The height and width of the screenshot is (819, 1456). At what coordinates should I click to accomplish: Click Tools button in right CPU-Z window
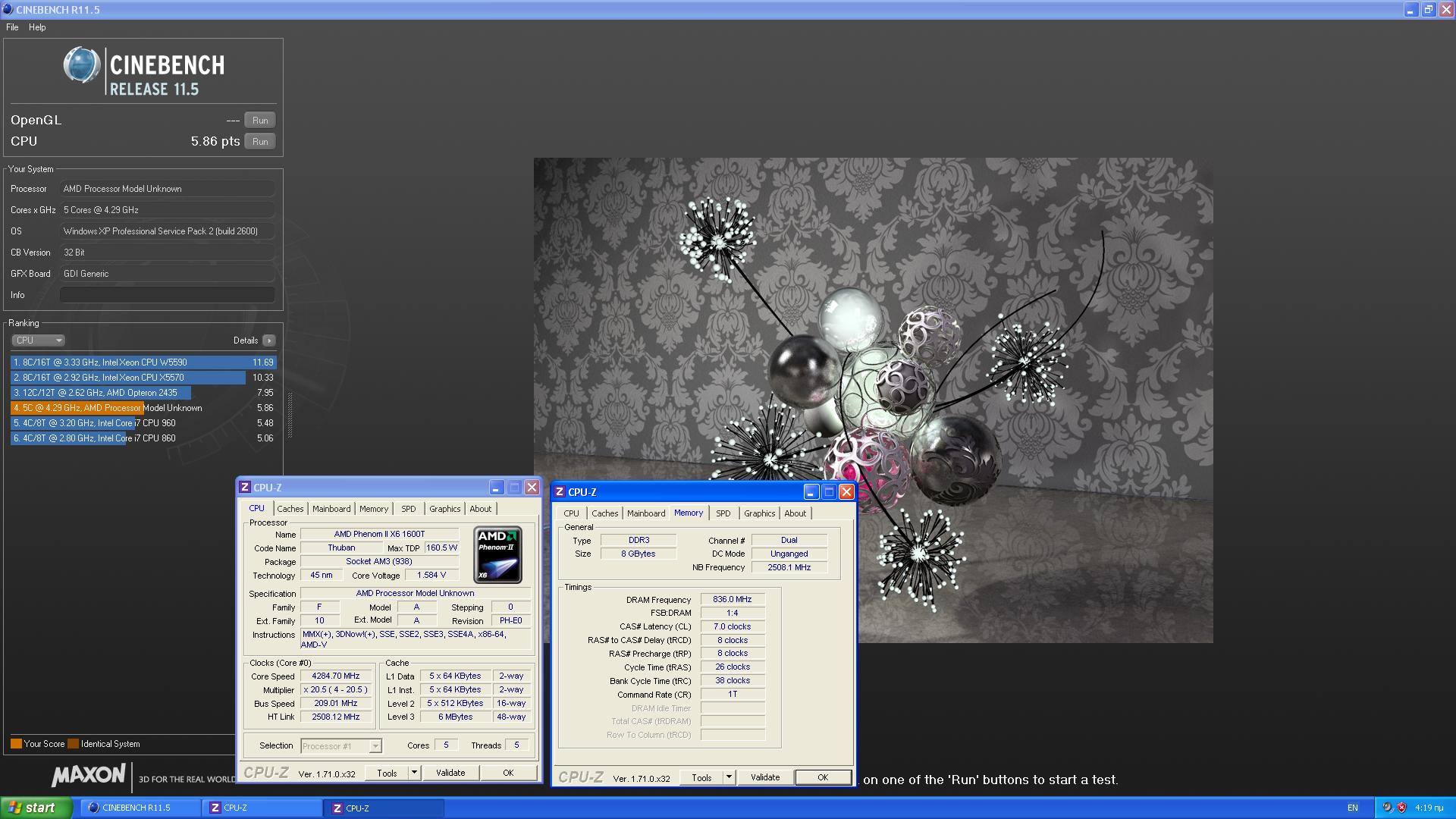tap(701, 778)
